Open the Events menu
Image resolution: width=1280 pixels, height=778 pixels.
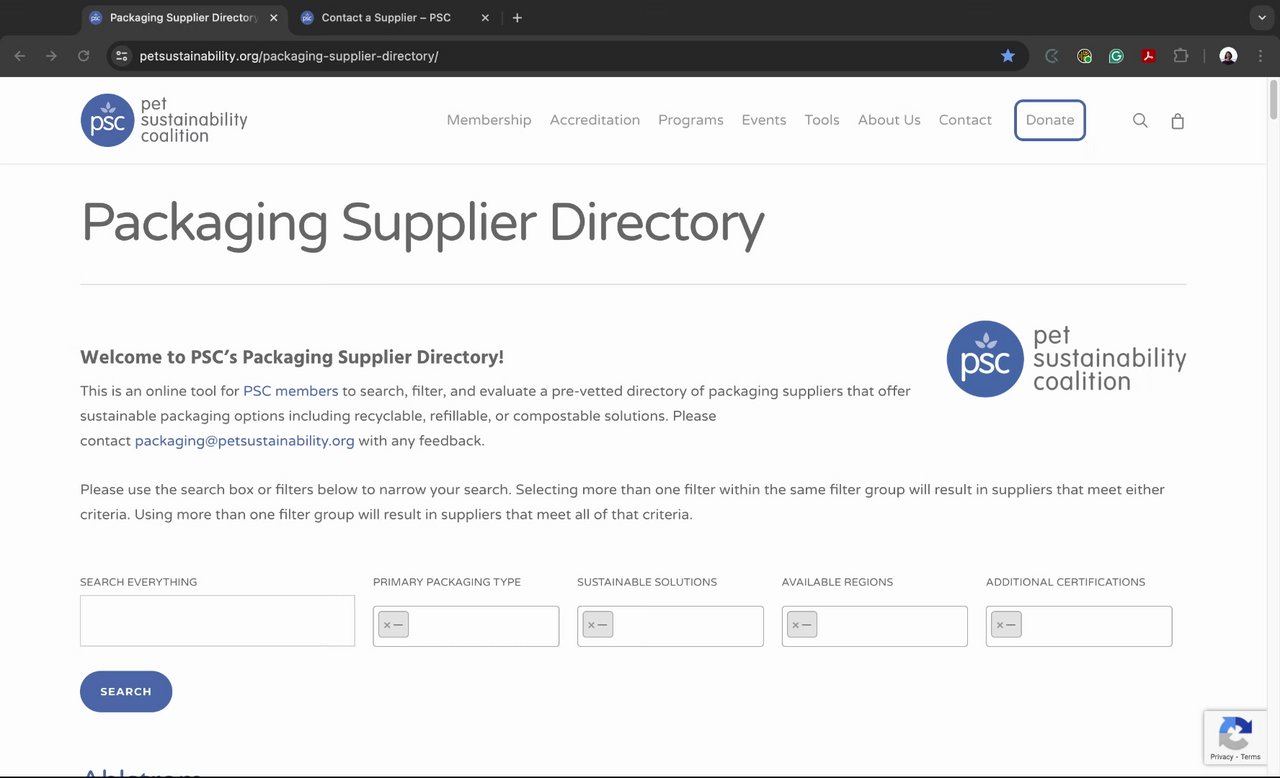(764, 120)
